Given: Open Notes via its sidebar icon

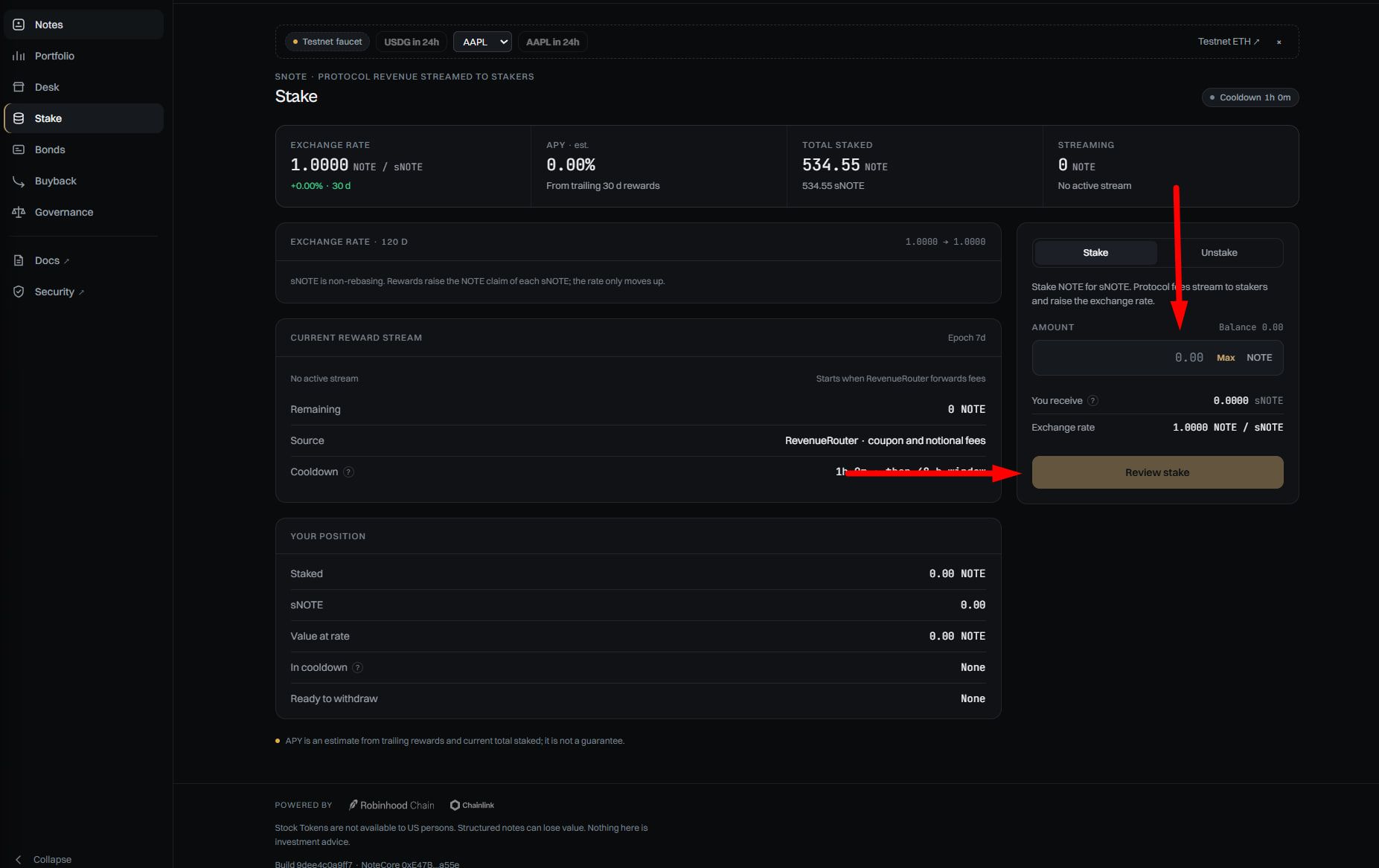Looking at the screenshot, I should point(19,25).
